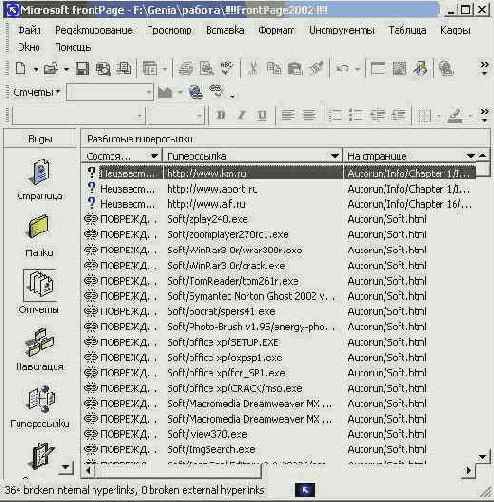494x502 pixels.
Task: Open the Reports dropdown on reporting toolbar
Action: coord(36,92)
